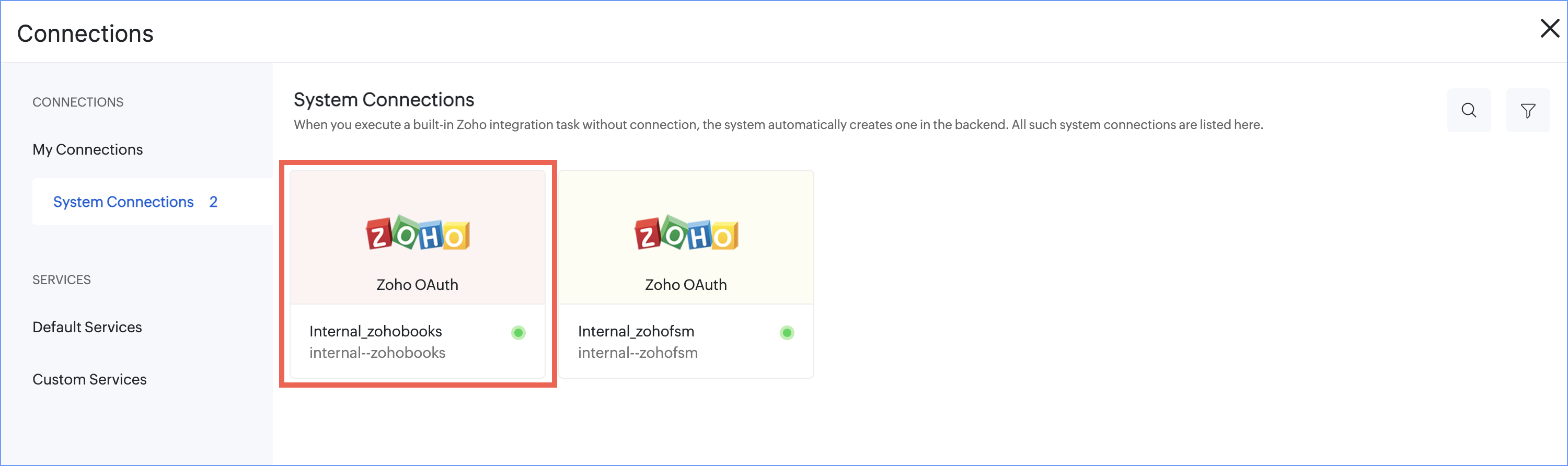The image size is (1568, 466).
Task: Click the internal--zohobooks link name text
Action: (377, 353)
